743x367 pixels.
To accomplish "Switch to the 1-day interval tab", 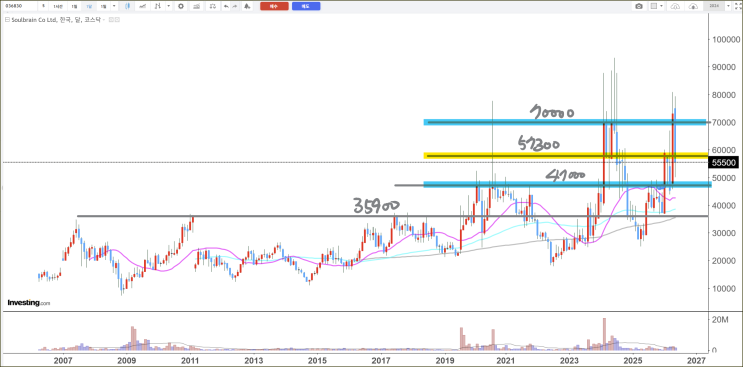I will 74,6.
